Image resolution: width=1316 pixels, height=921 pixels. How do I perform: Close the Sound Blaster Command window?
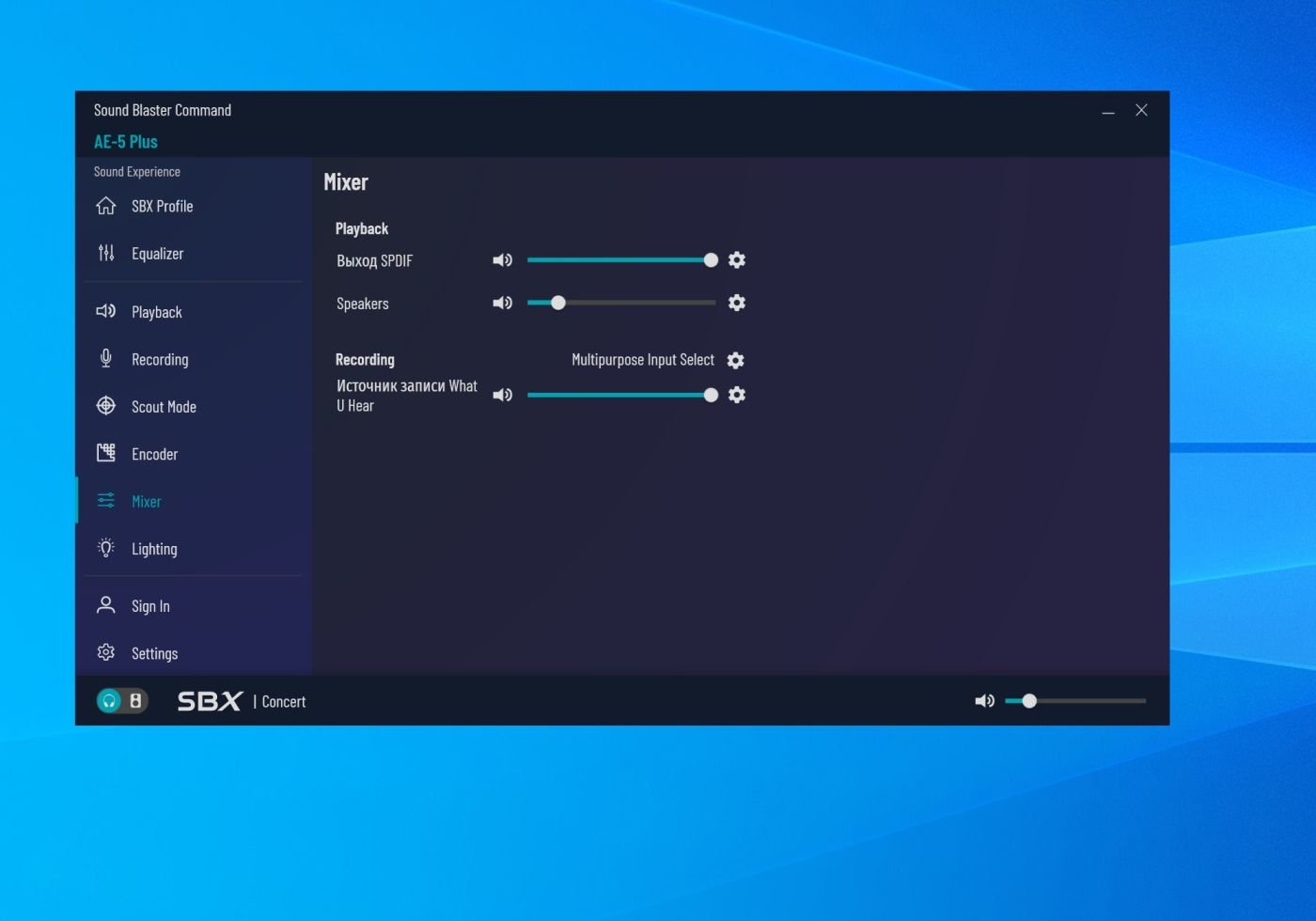point(1141,111)
